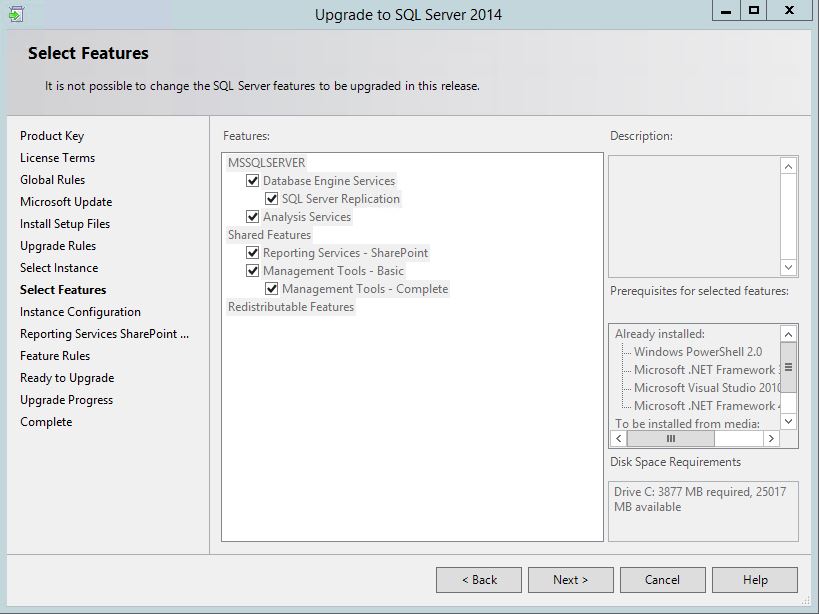This screenshot has height=614, width=819.
Task: Click the Back button
Action: [479, 580]
